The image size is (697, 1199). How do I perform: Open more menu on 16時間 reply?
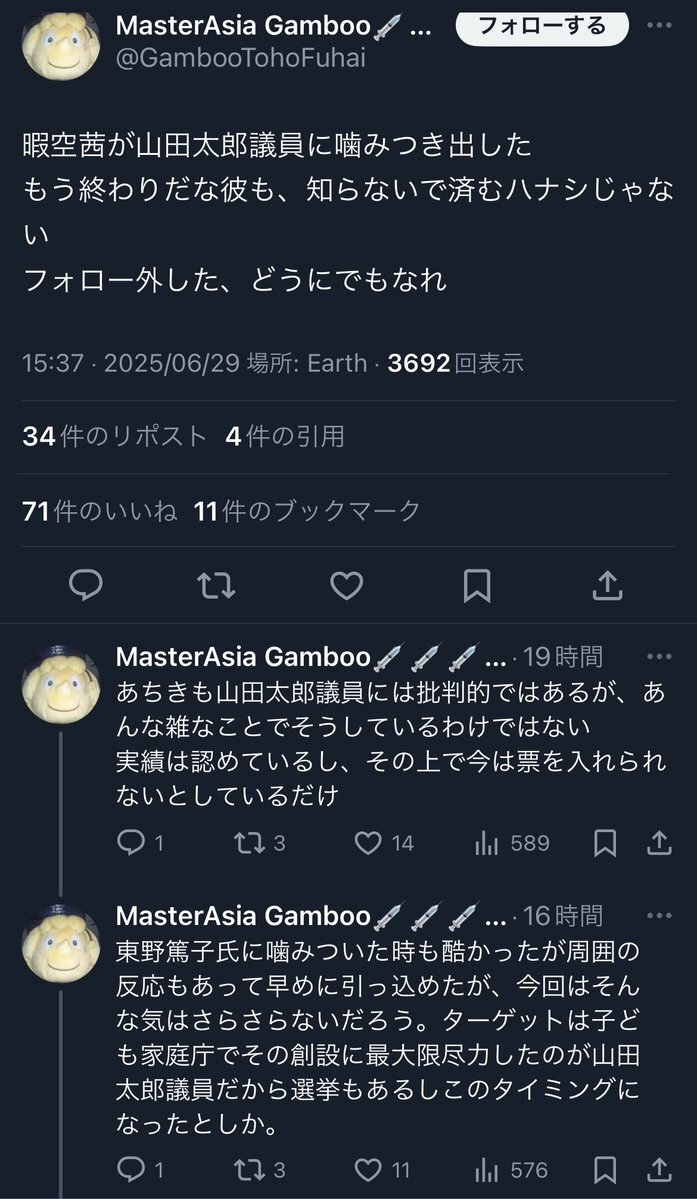tap(660, 915)
